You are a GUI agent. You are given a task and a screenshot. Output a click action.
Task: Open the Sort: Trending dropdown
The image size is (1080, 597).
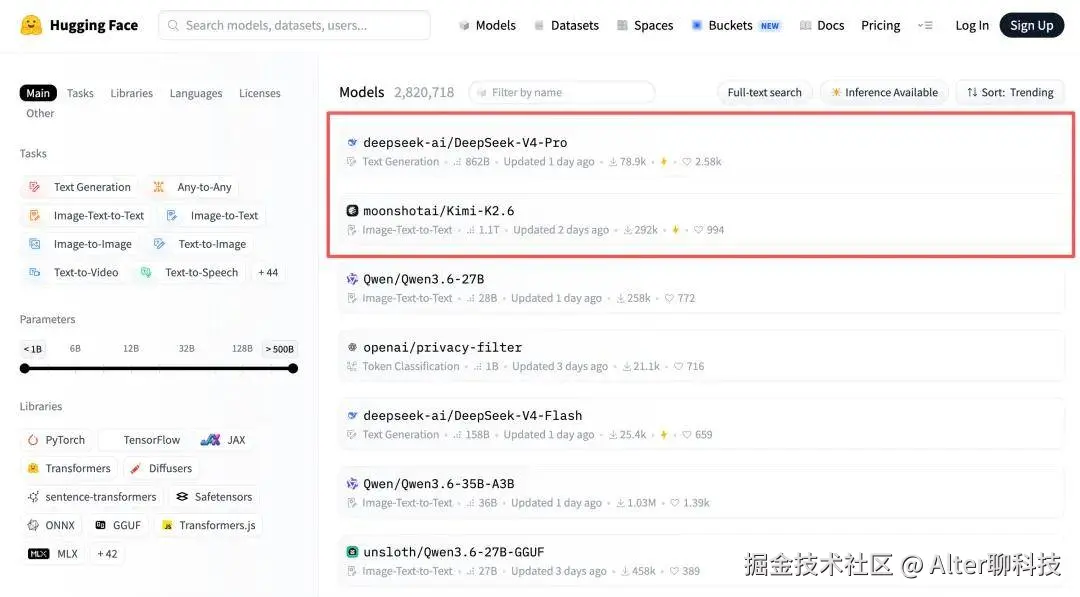coord(1010,91)
